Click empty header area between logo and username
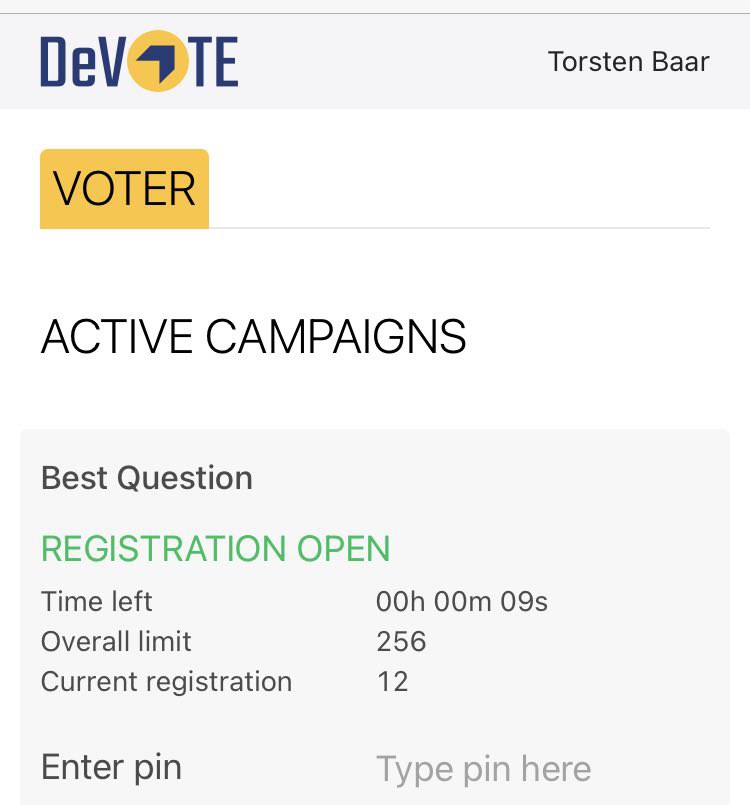750x805 pixels. click(390, 61)
